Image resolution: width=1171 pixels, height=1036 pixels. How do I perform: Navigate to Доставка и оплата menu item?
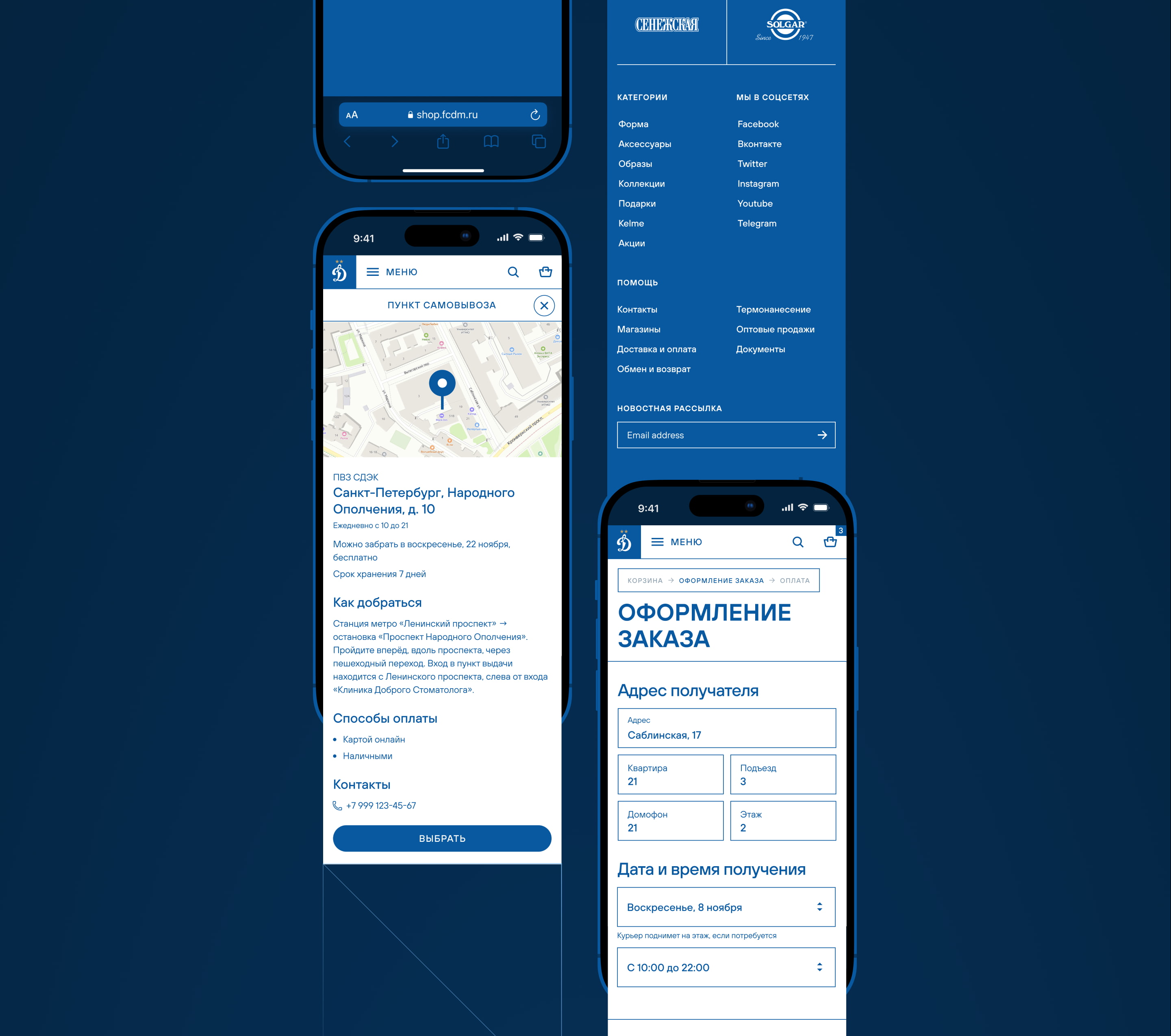656,348
